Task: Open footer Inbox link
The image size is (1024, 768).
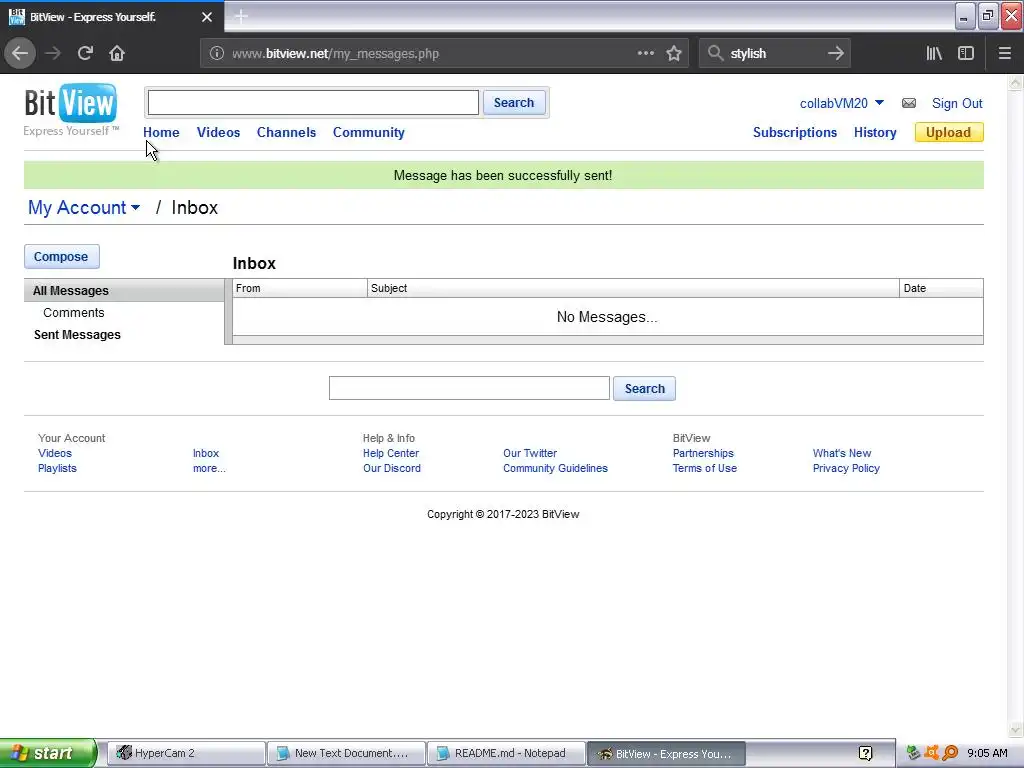Action: (x=206, y=453)
